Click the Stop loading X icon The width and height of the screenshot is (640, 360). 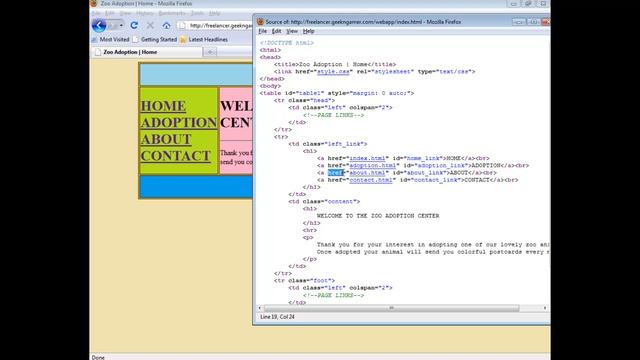tap(150, 25)
